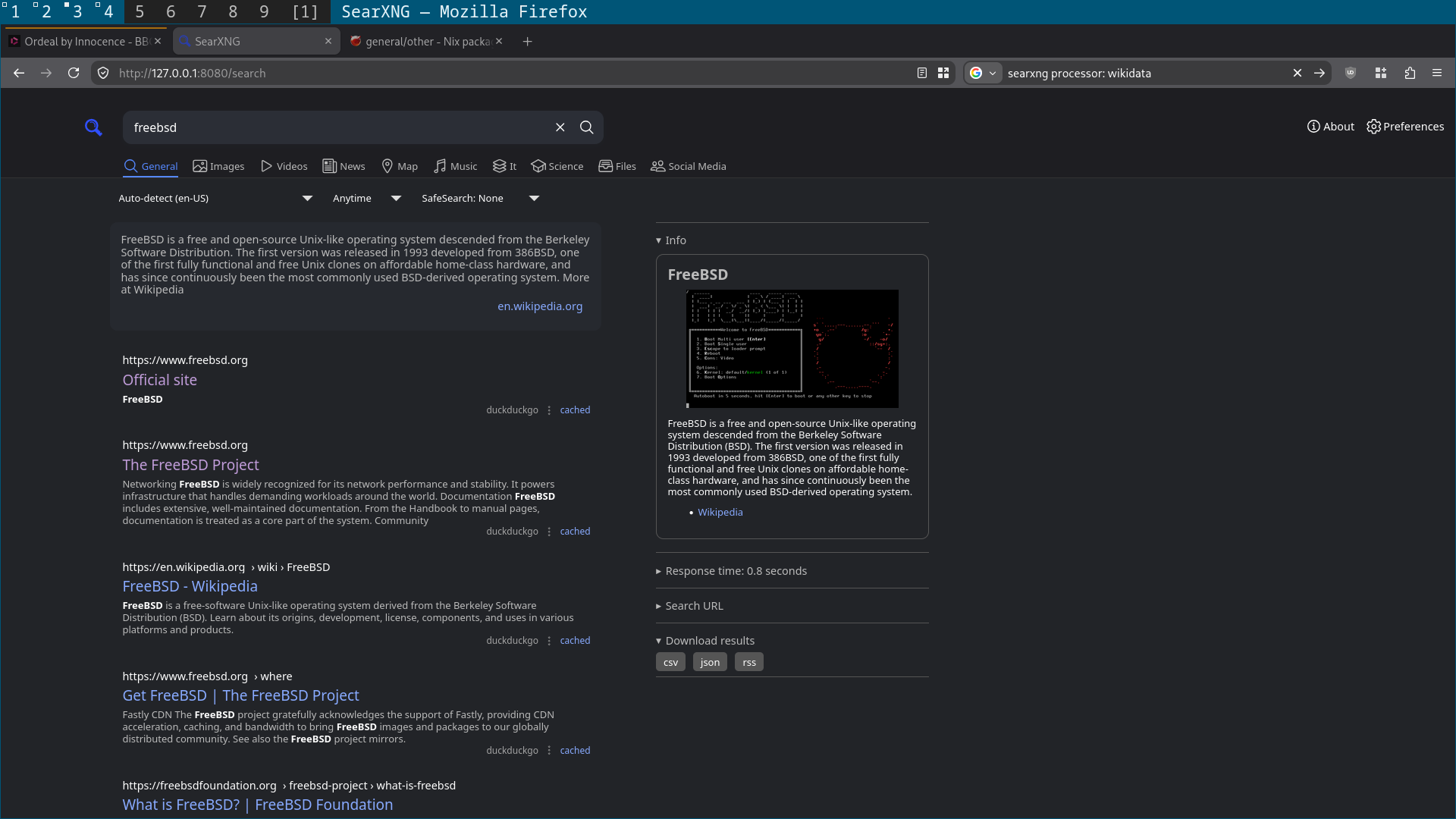Close the Nix packages tab
1456x819 pixels.
499,41
